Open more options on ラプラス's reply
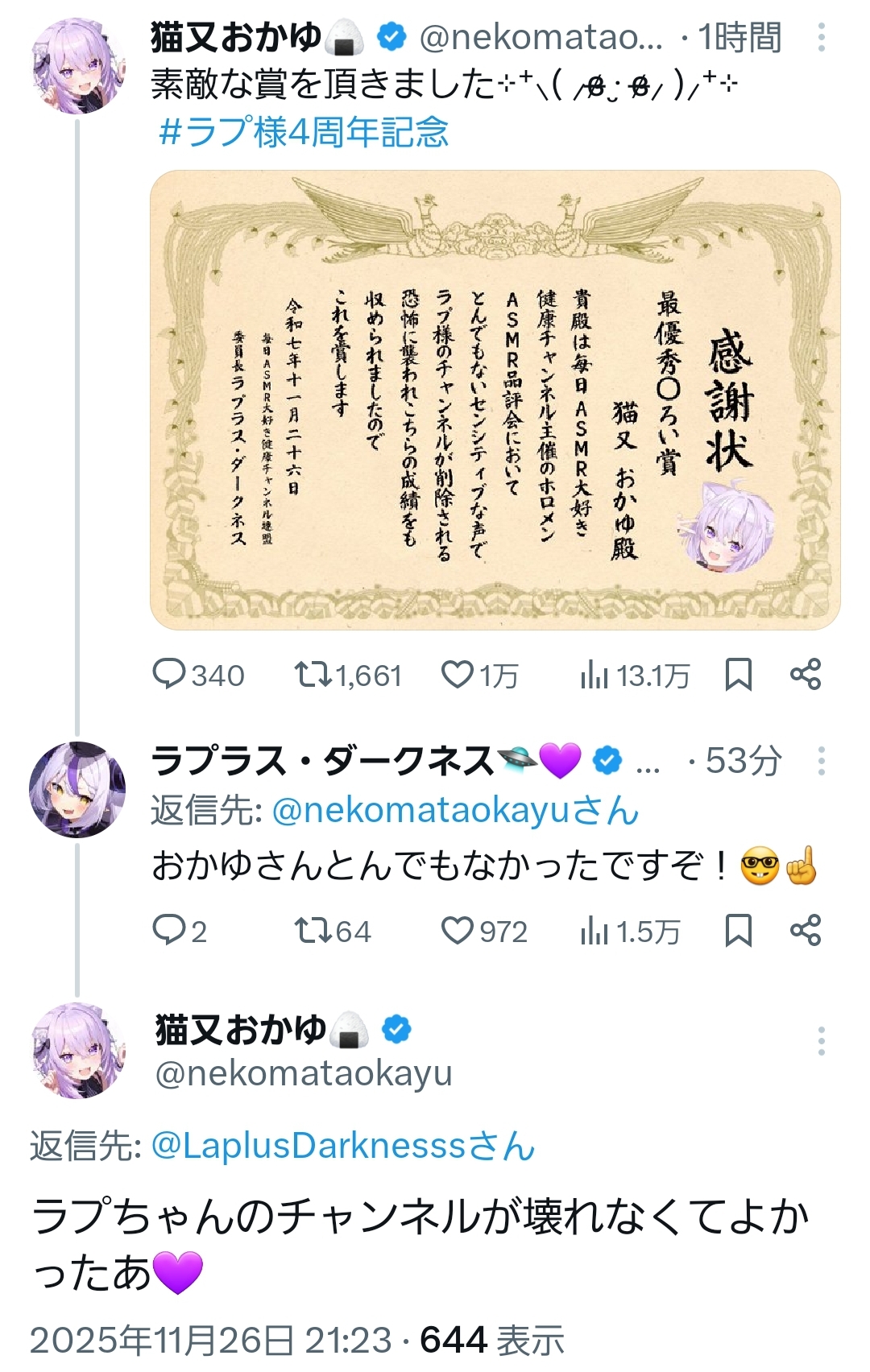The width and height of the screenshot is (870, 1372). coord(821,761)
